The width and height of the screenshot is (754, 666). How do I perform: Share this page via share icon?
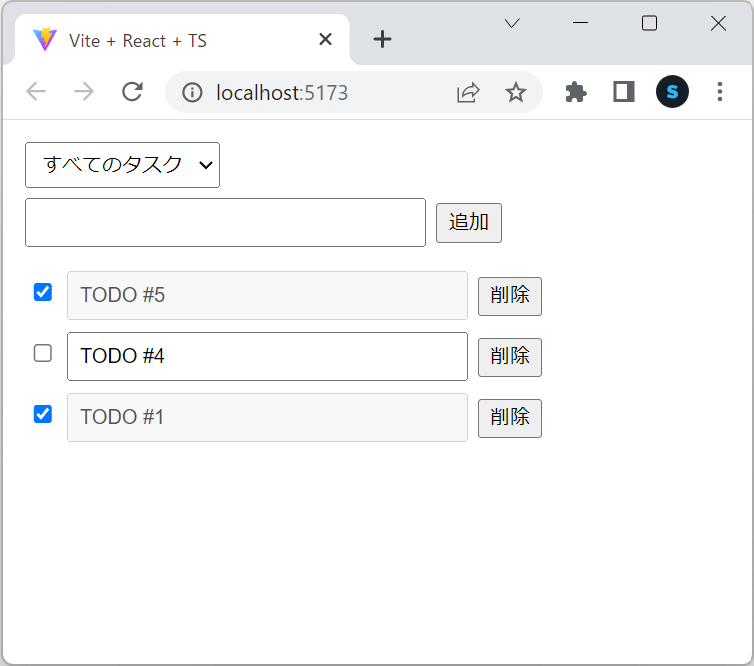[468, 92]
